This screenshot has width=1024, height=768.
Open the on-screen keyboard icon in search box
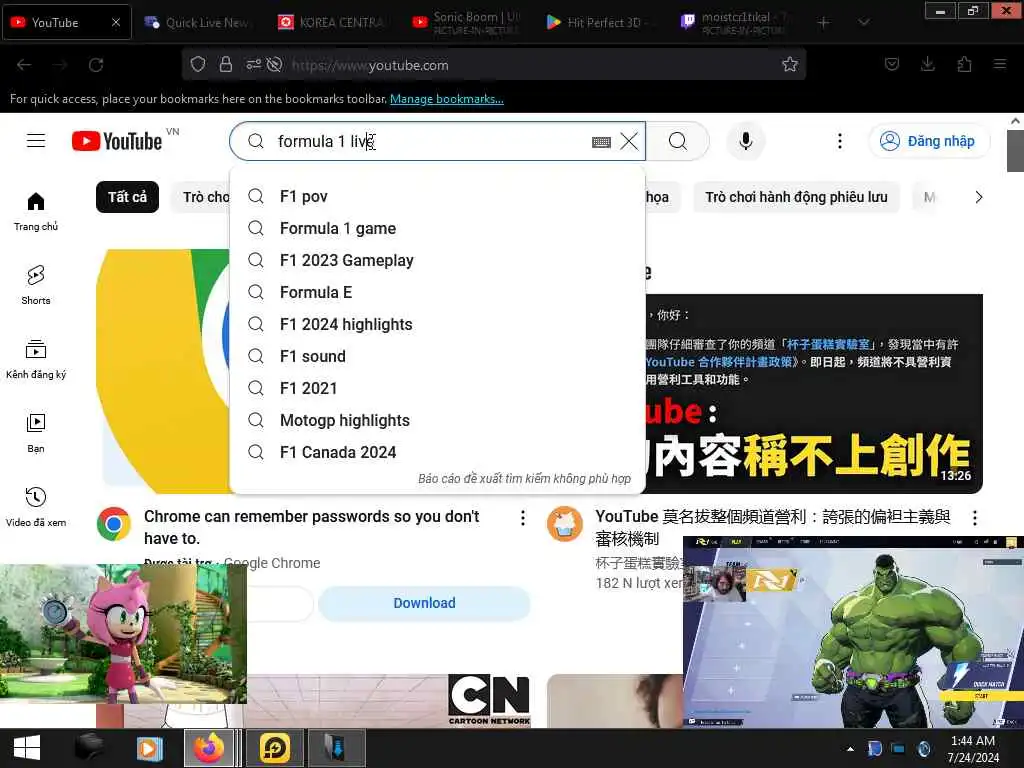click(x=601, y=142)
